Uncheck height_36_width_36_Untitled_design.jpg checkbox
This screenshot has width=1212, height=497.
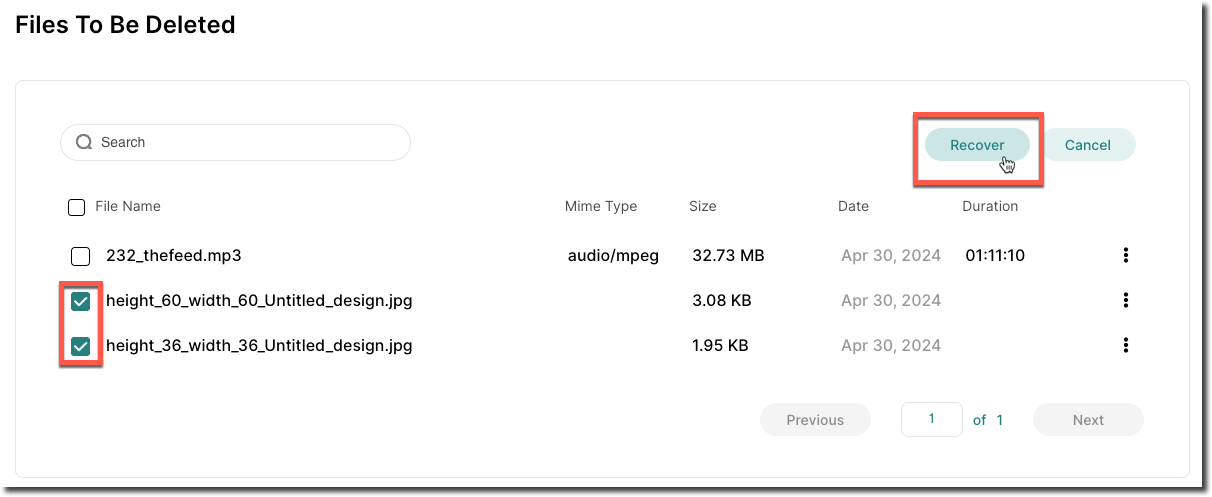[81, 346]
